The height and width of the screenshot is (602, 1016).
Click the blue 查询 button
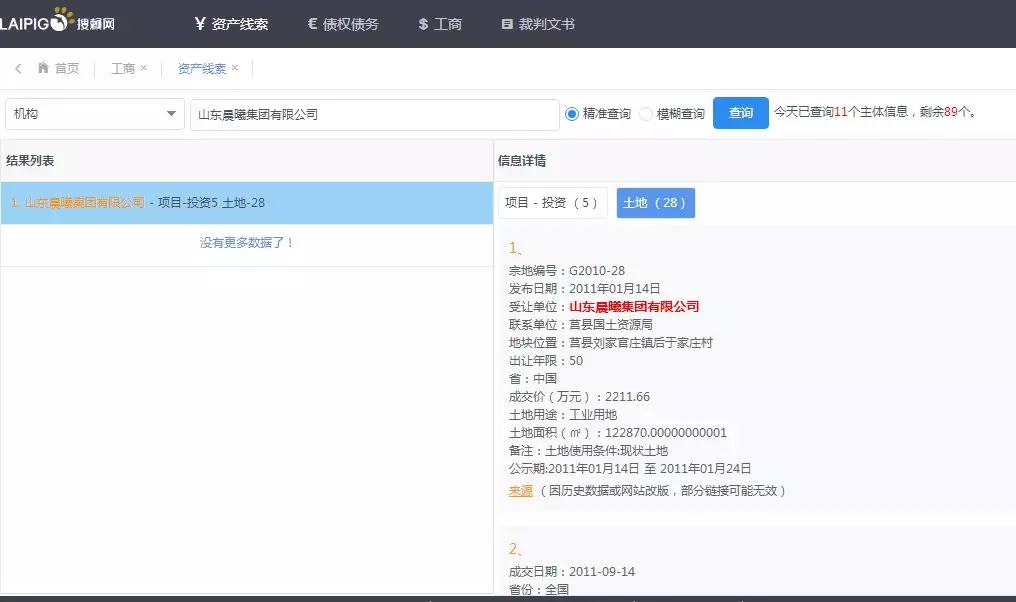[741, 113]
